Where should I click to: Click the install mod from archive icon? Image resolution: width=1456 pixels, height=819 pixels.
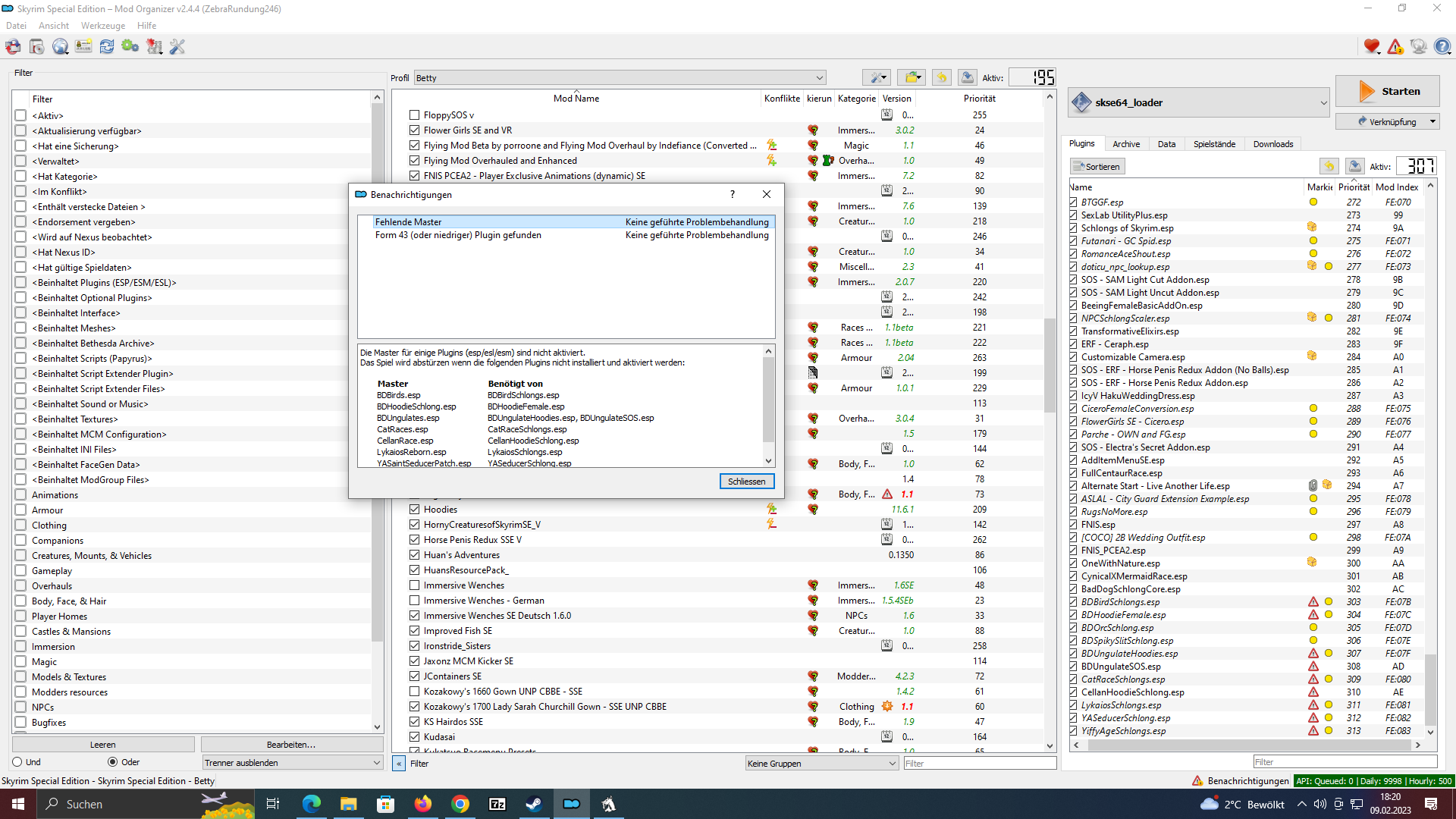pyautogui.click(x=36, y=47)
